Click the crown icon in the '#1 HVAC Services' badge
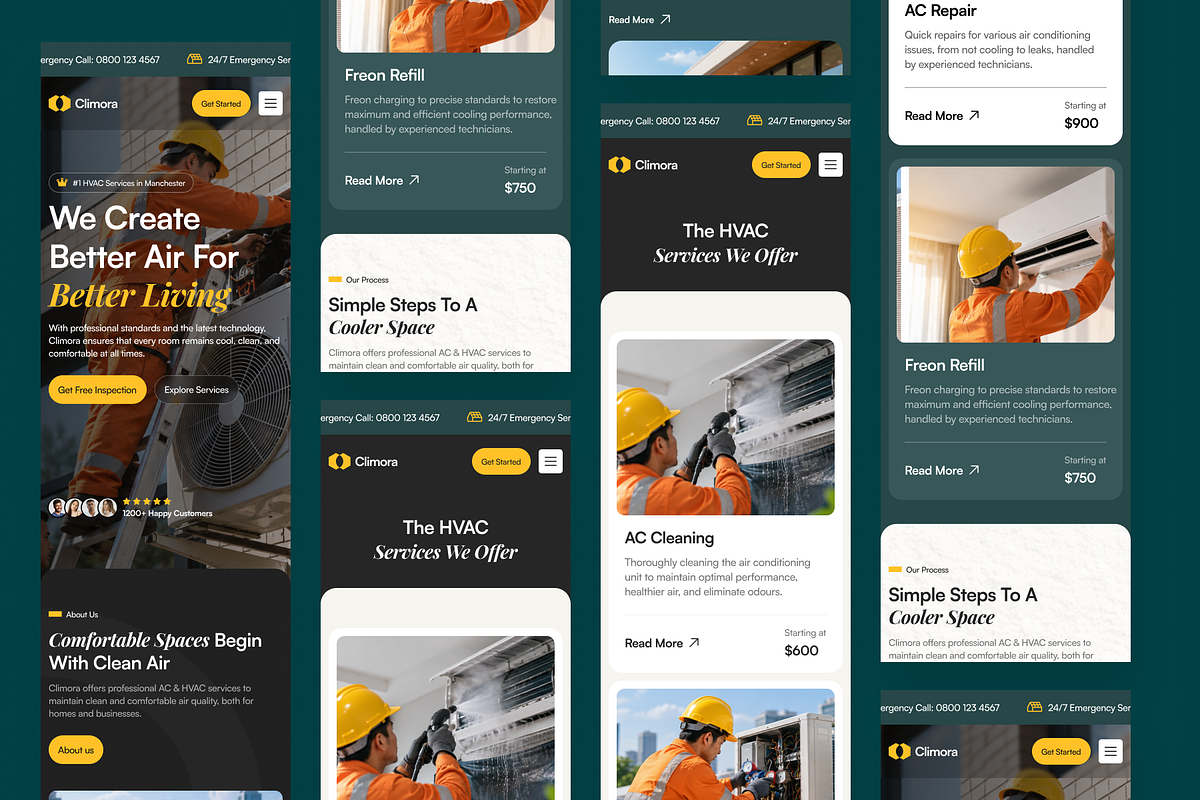 click(62, 183)
